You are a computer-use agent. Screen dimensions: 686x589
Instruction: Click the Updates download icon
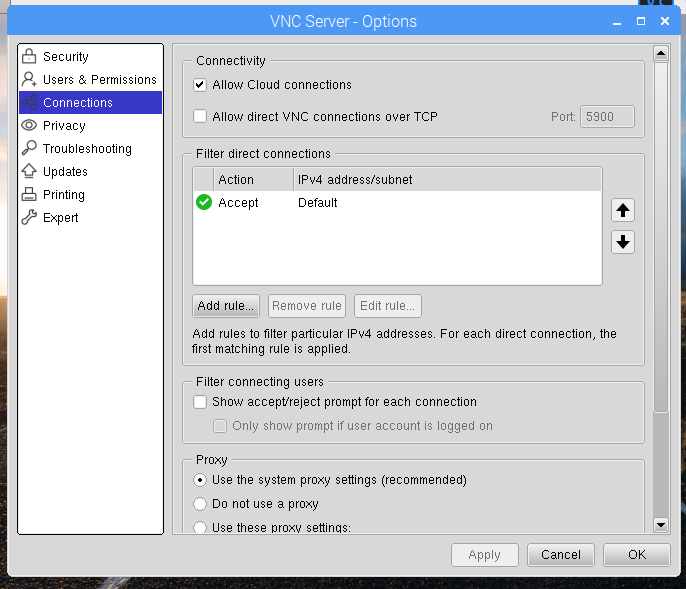tap(29, 172)
